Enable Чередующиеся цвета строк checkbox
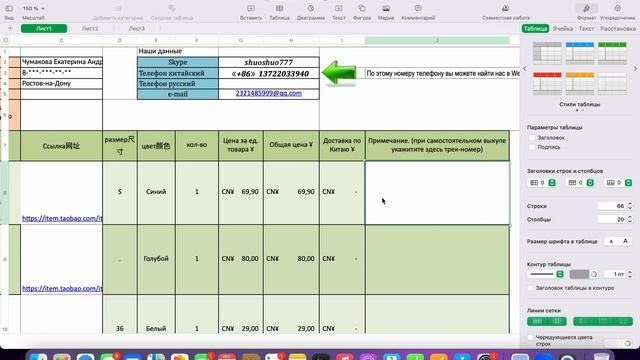Screen dimensions: 640x360 [x=531, y=338]
